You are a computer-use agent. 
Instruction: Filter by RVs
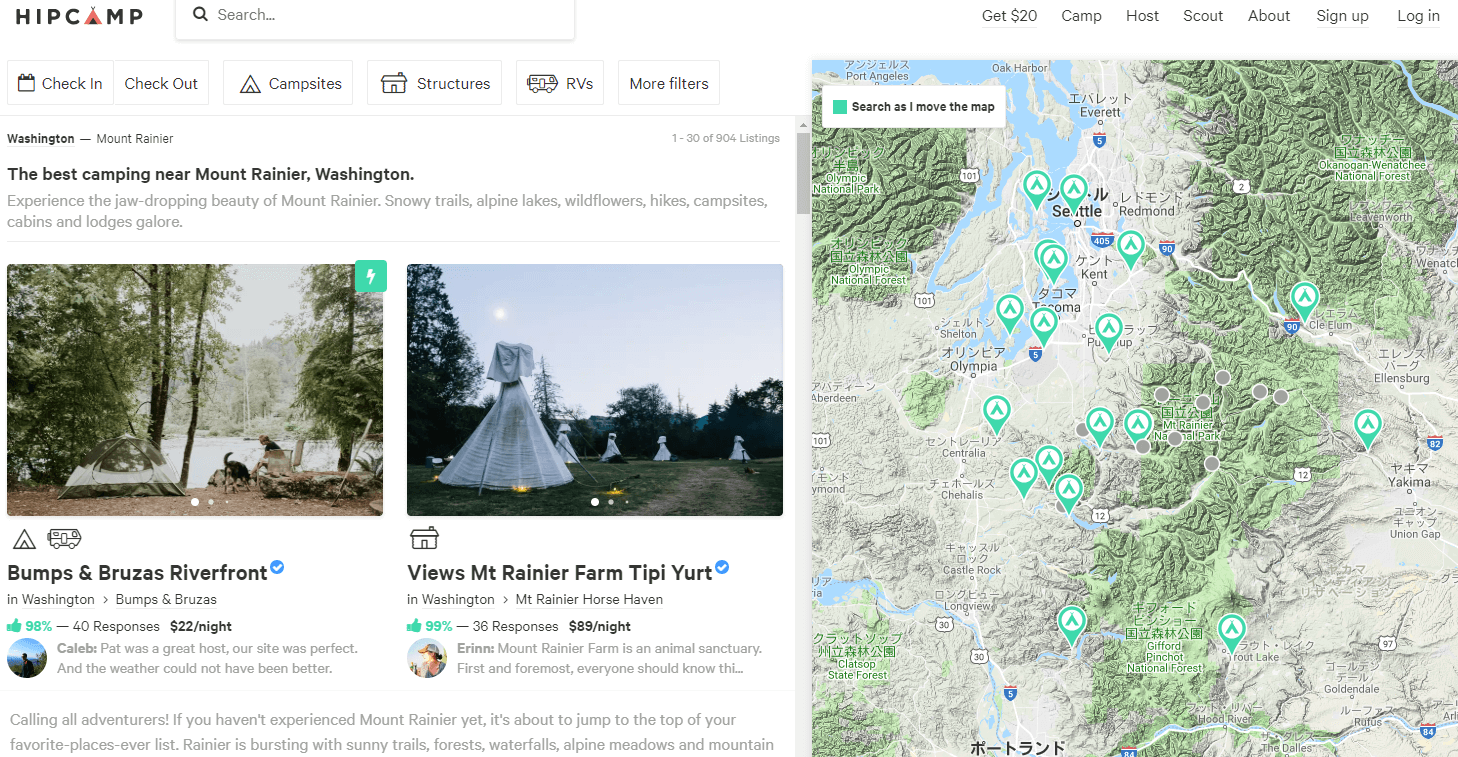(x=560, y=83)
